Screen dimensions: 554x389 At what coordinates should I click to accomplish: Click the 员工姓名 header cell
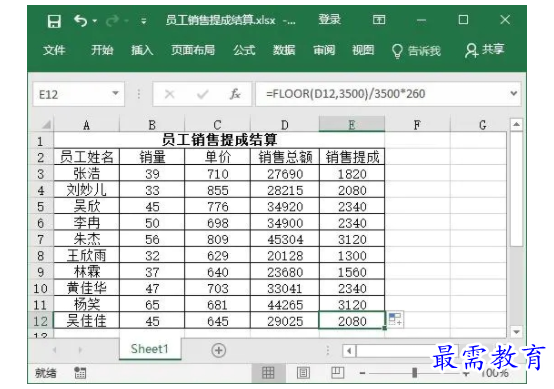pyautogui.click(x=87, y=157)
